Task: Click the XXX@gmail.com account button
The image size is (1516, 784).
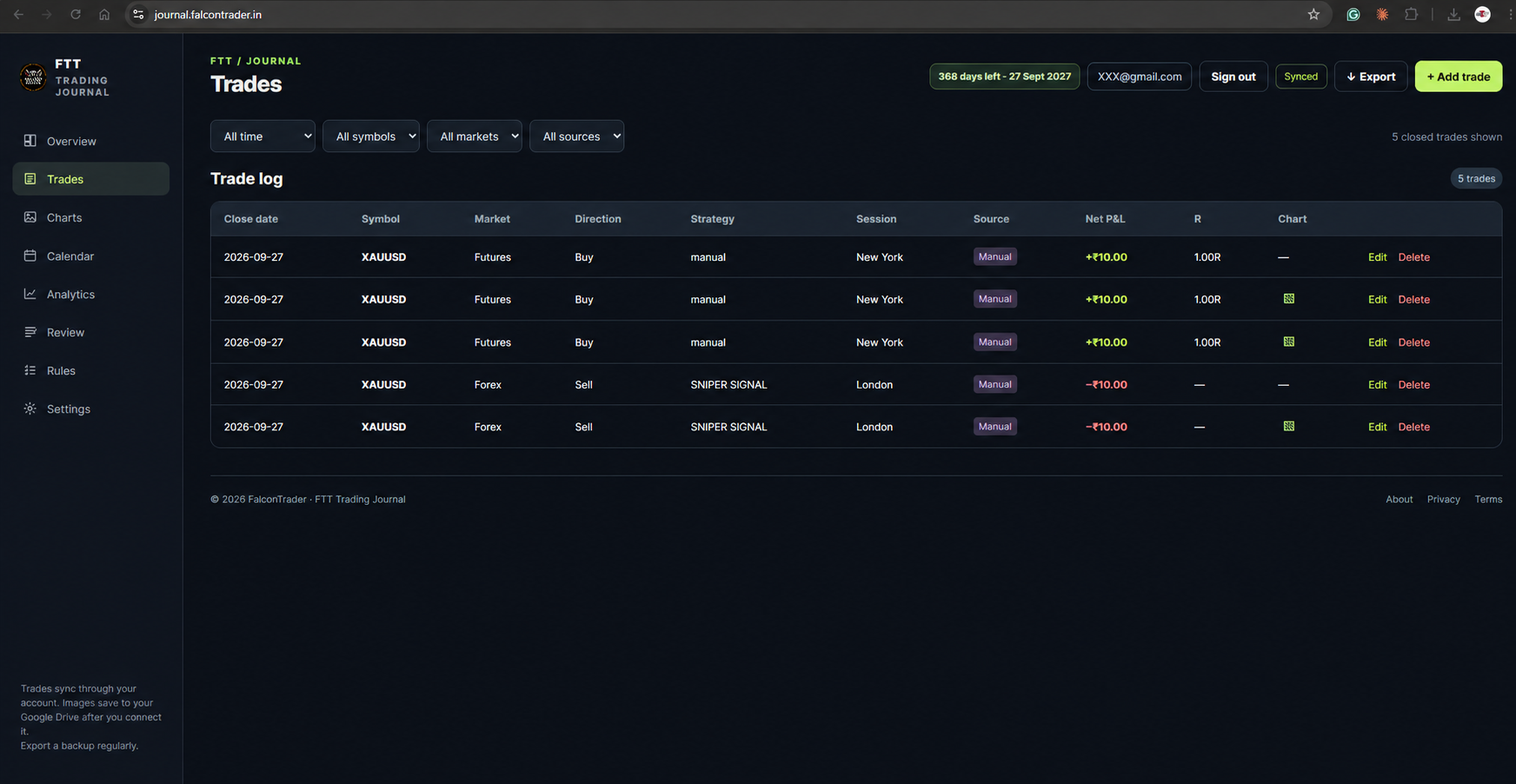Action: click(1140, 76)
